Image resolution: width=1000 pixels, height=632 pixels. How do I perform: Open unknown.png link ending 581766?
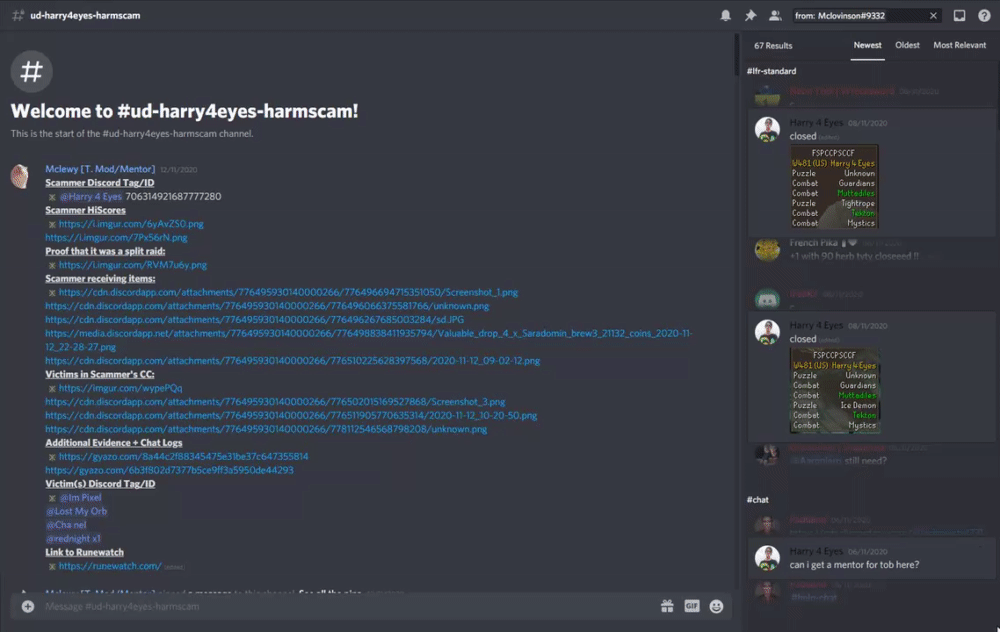(267, 306)
